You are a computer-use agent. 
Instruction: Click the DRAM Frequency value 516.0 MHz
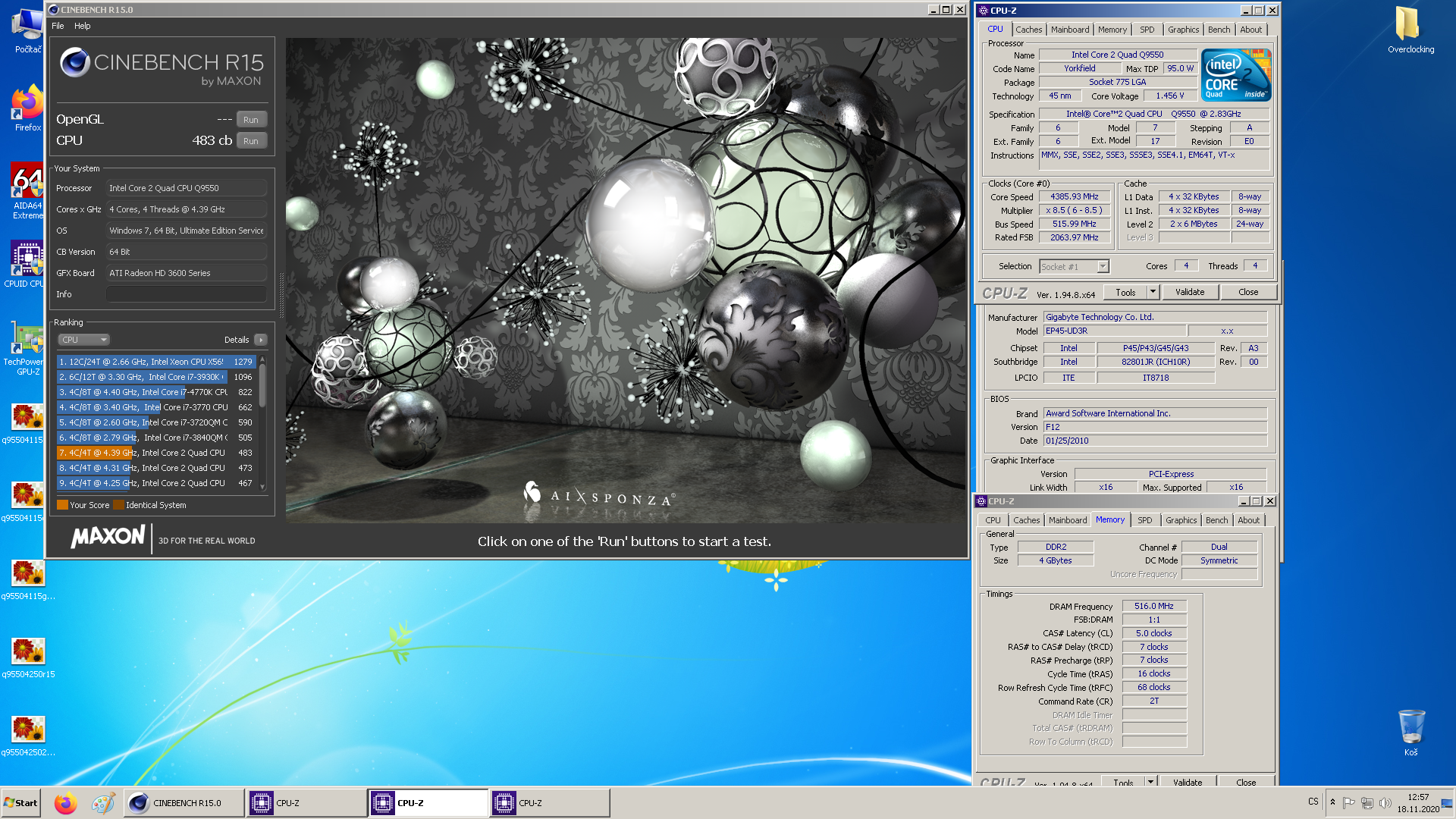pos(1153,606)
